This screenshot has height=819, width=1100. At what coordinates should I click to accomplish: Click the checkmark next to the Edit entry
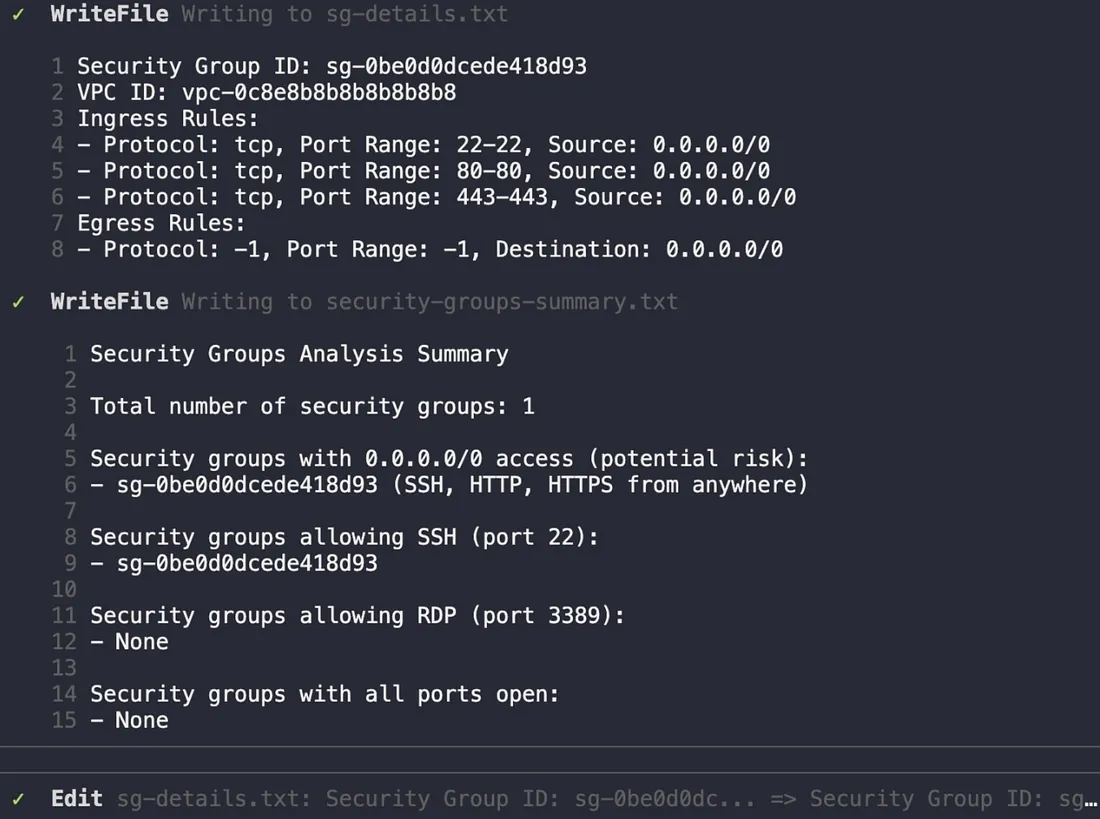[18, 798]
